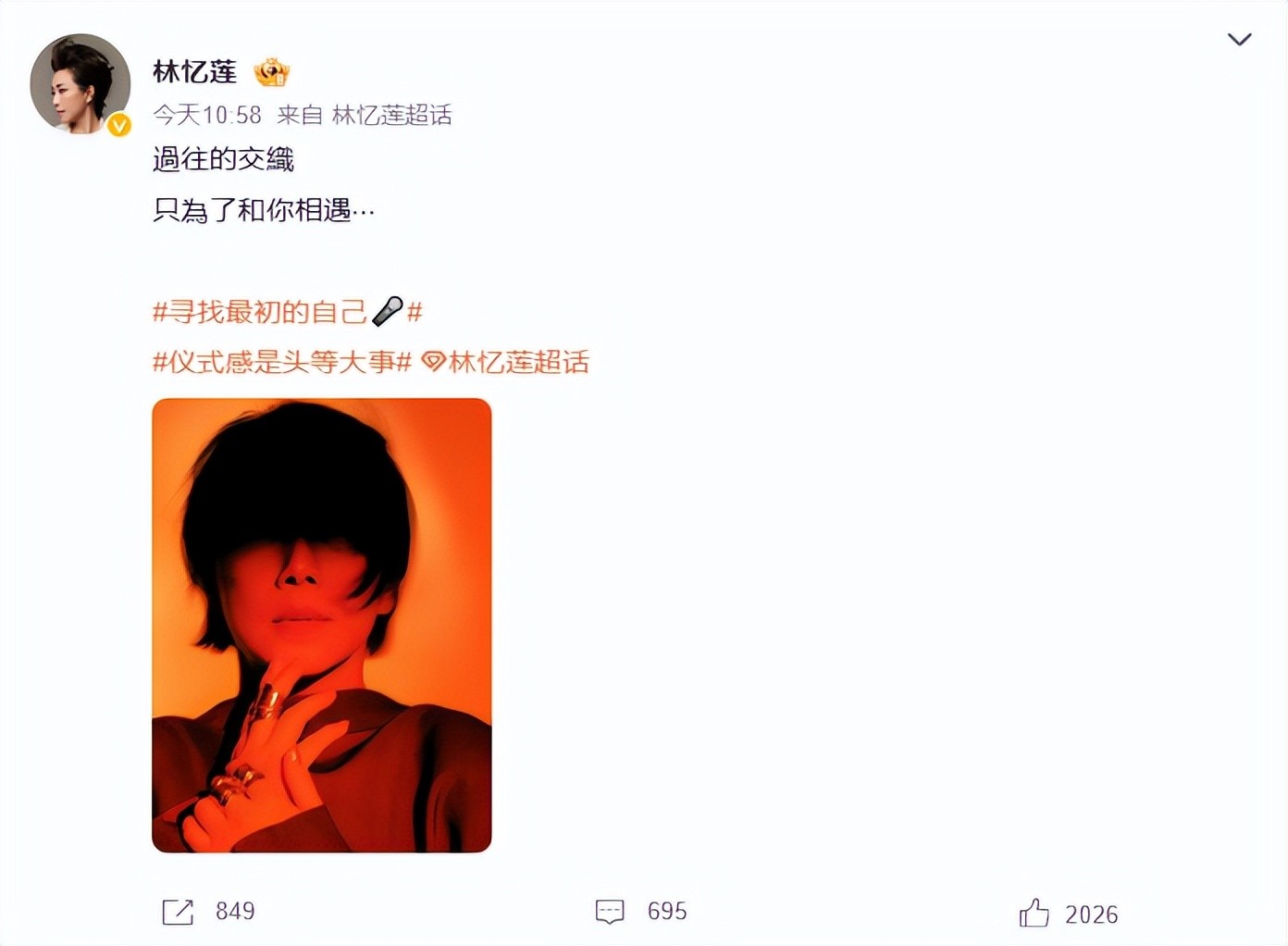The height and width of the screenshot is (946, 1288).
Task: Open comments with speech bubble icon
Action: [x=610, y=912]
